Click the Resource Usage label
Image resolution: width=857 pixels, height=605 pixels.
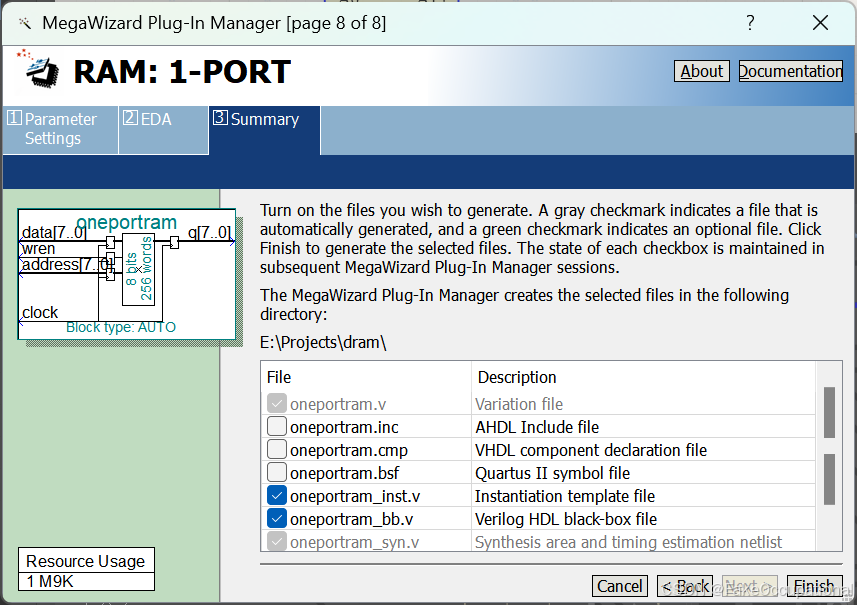point(86,561)
